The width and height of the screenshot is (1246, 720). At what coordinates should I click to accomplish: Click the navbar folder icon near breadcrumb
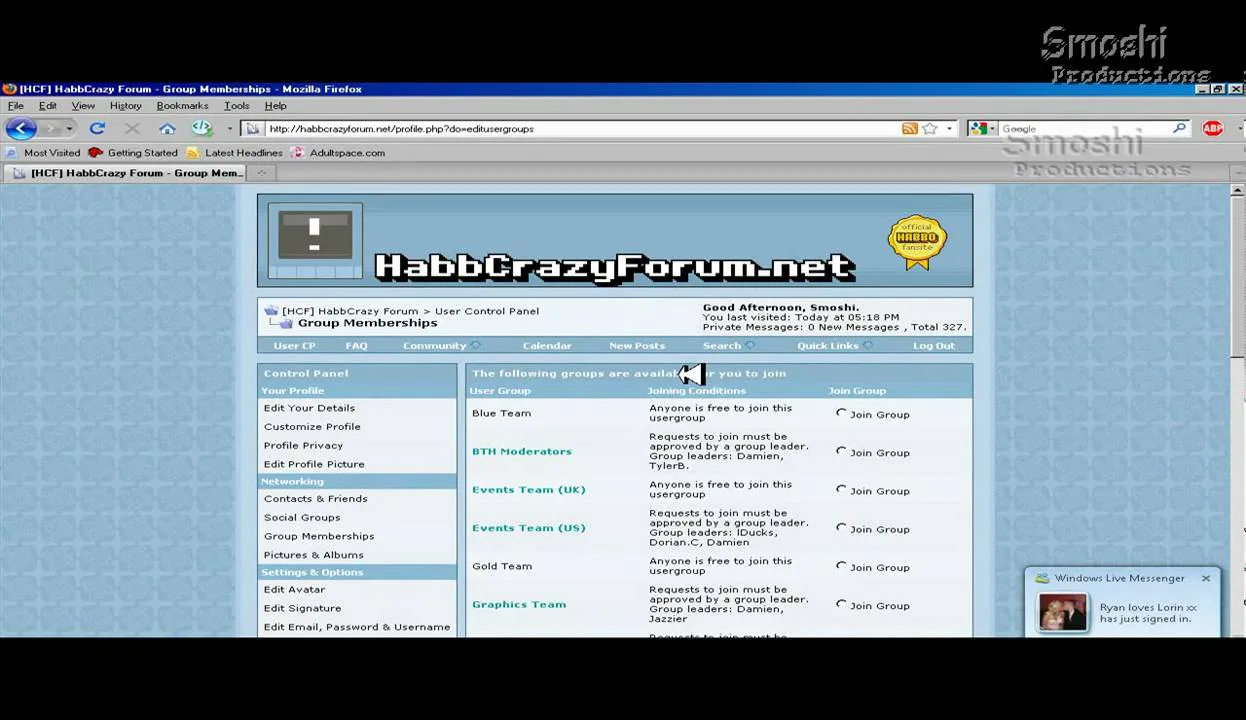(x=272, y=311)
